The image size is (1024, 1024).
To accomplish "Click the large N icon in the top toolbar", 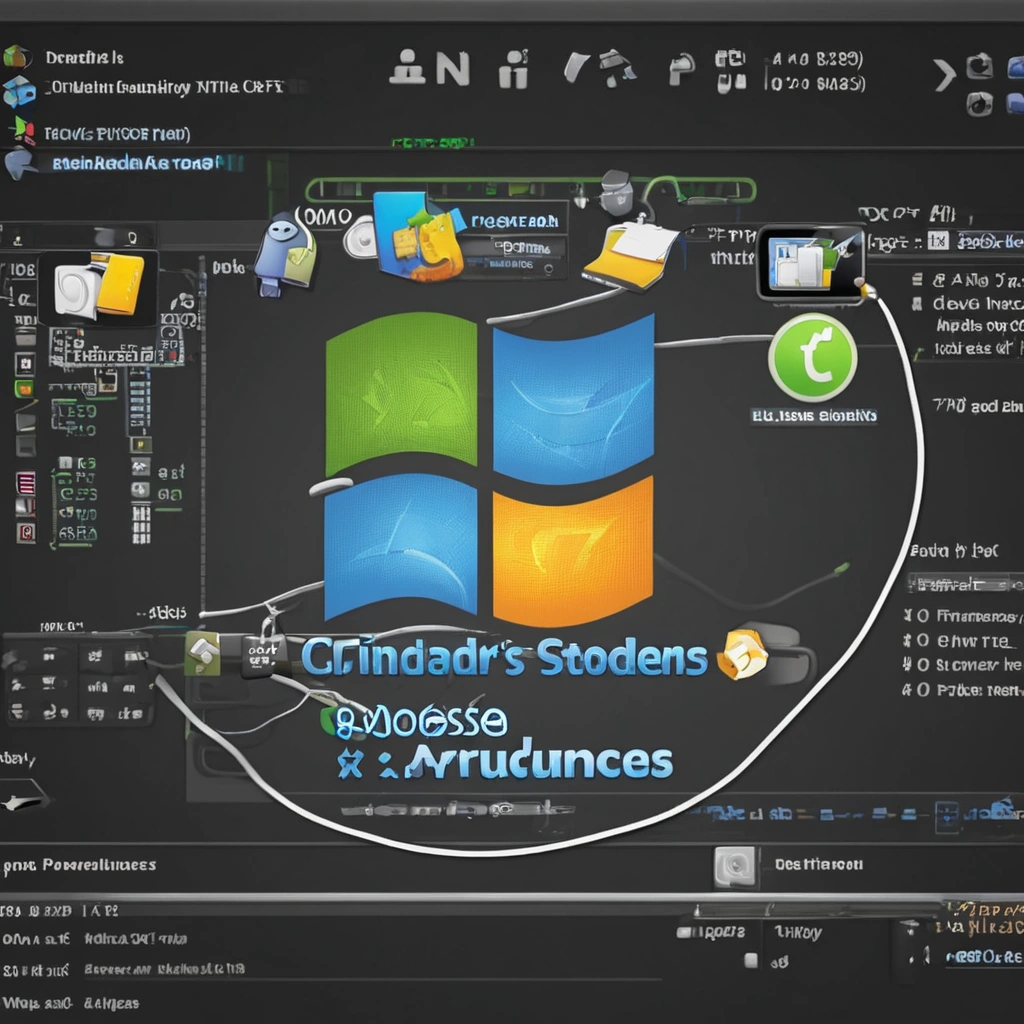I will click(453, 68).
